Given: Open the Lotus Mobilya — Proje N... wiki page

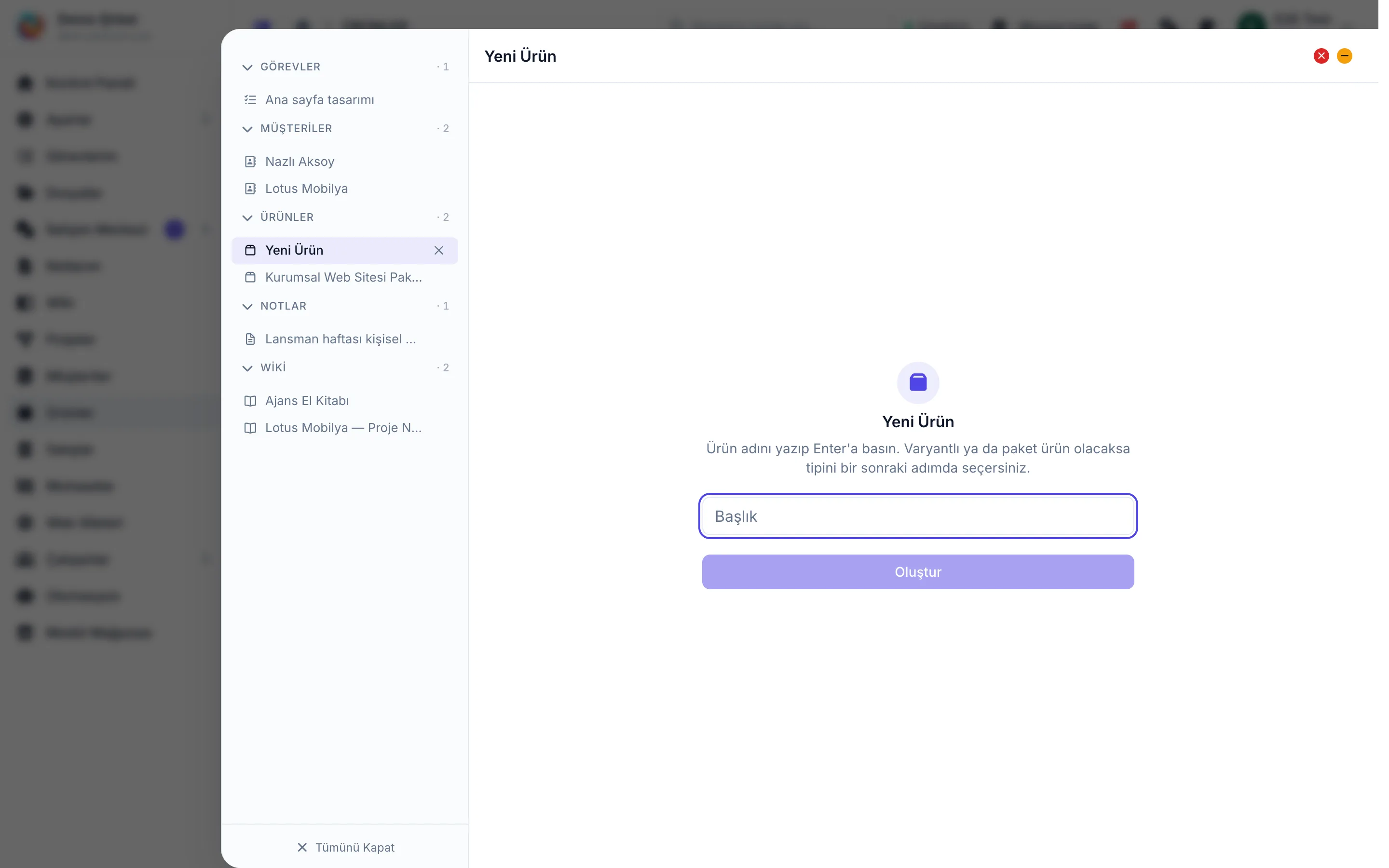Looking at the screenshot, I should click(x=344, y=428).
